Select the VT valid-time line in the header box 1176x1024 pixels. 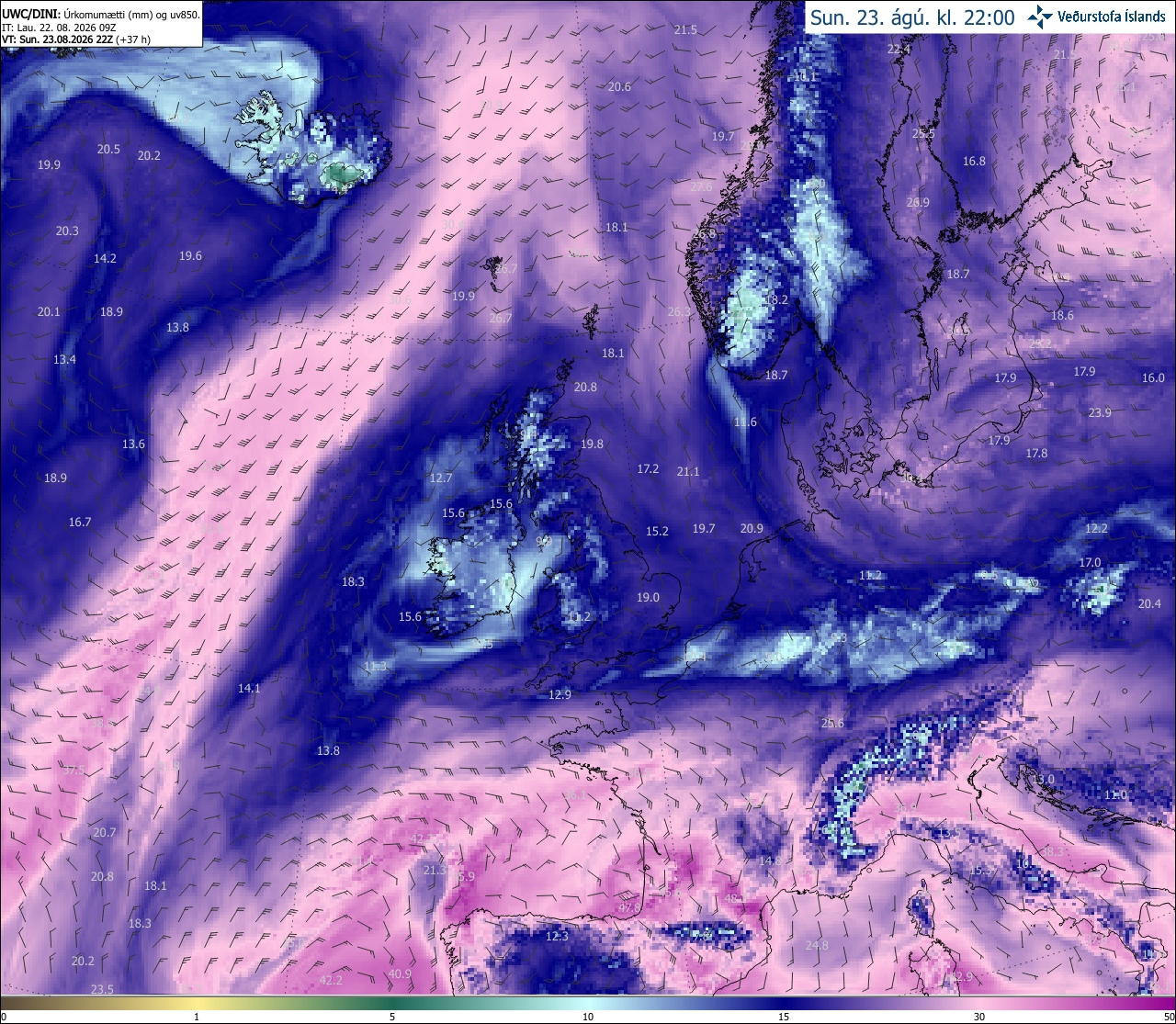pyautogui.click(x=76, y=39)
